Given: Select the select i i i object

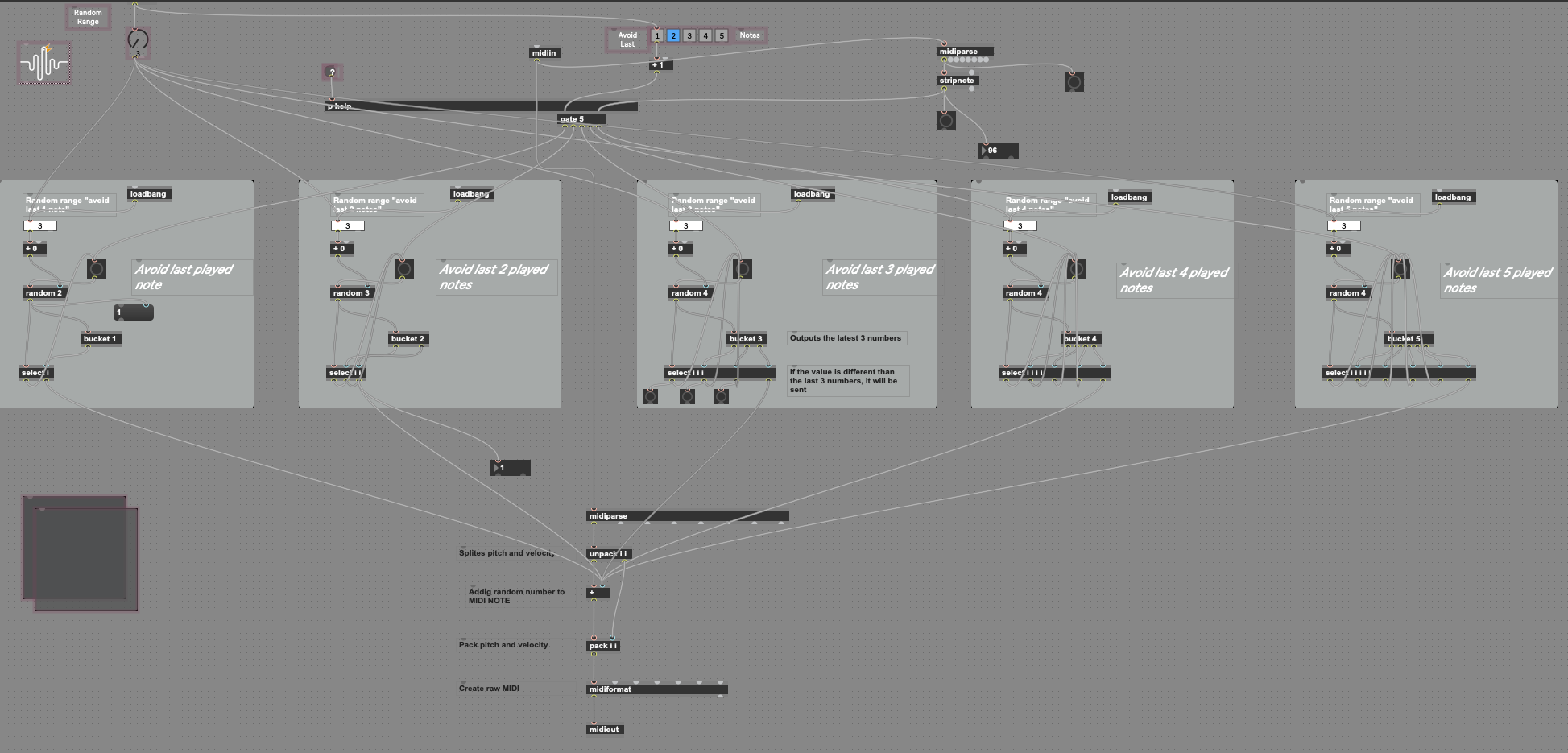Looking at the screenshot, I should (721, 373).
